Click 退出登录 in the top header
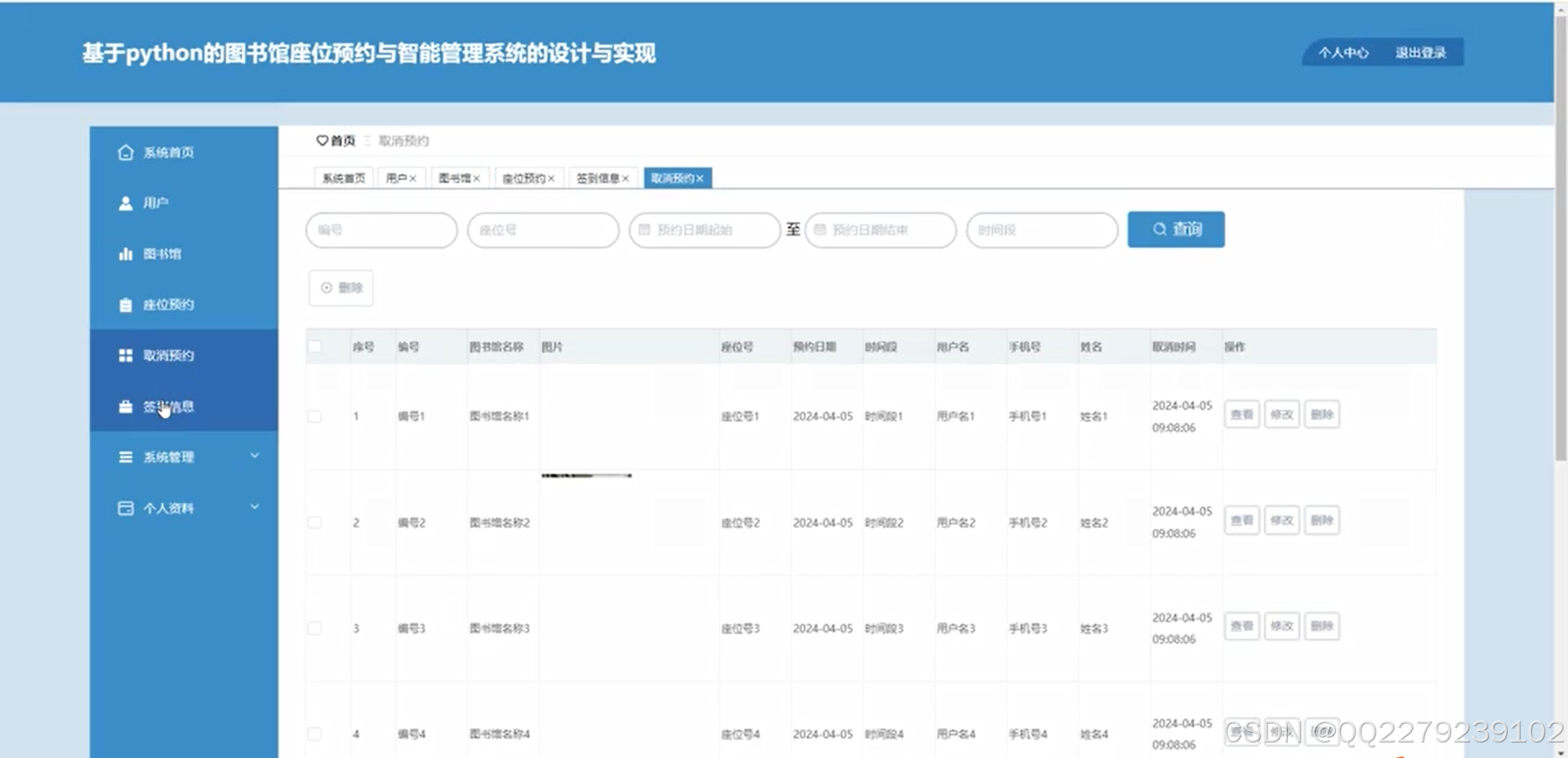The height and width of the screenshot is (758, 1568). coord(1420,53)
